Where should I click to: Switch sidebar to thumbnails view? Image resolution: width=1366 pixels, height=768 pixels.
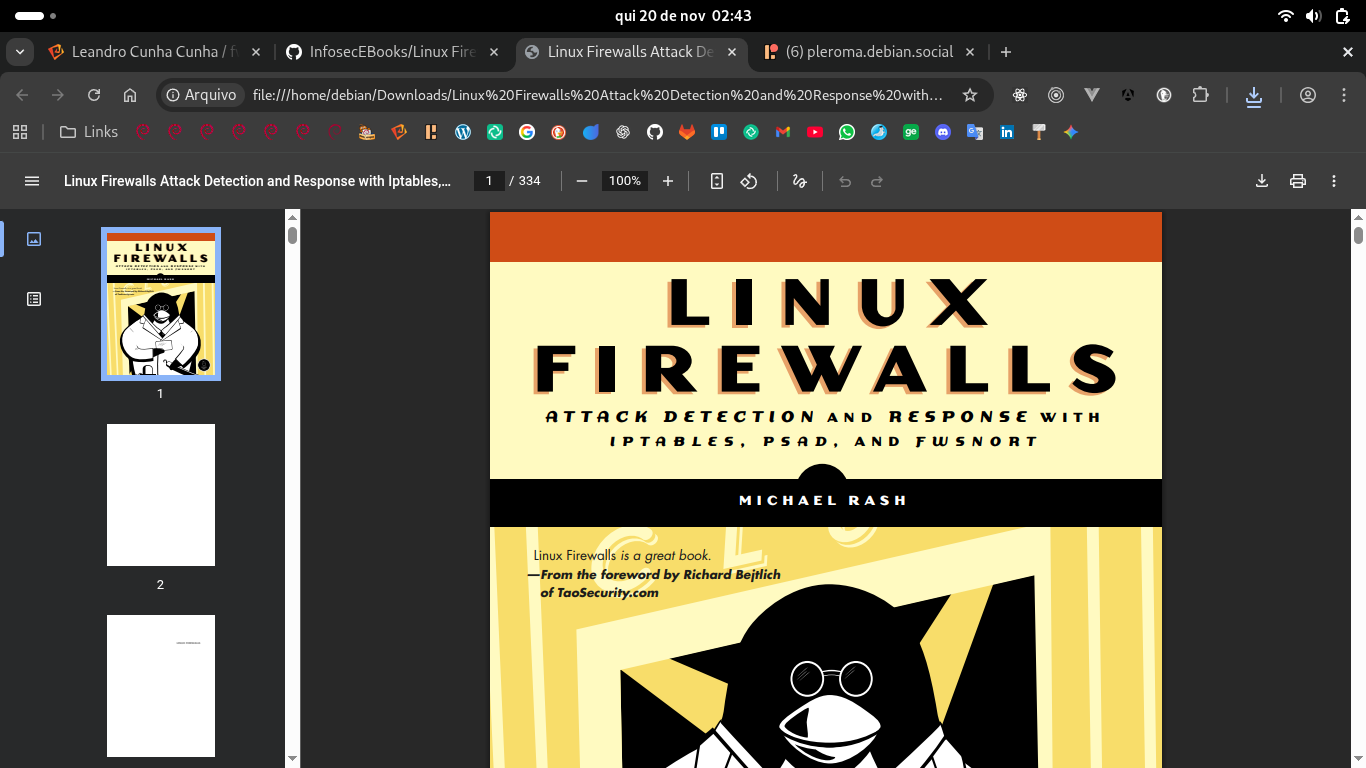[34, 239]
